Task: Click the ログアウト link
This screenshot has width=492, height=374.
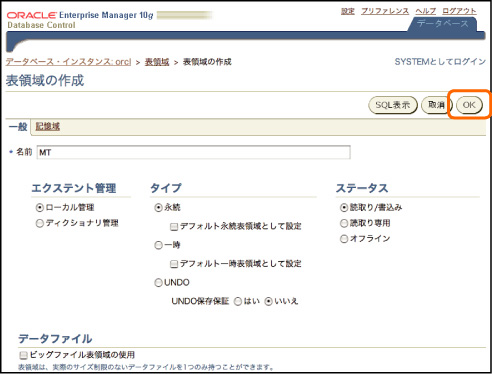Action: [459, 11]
